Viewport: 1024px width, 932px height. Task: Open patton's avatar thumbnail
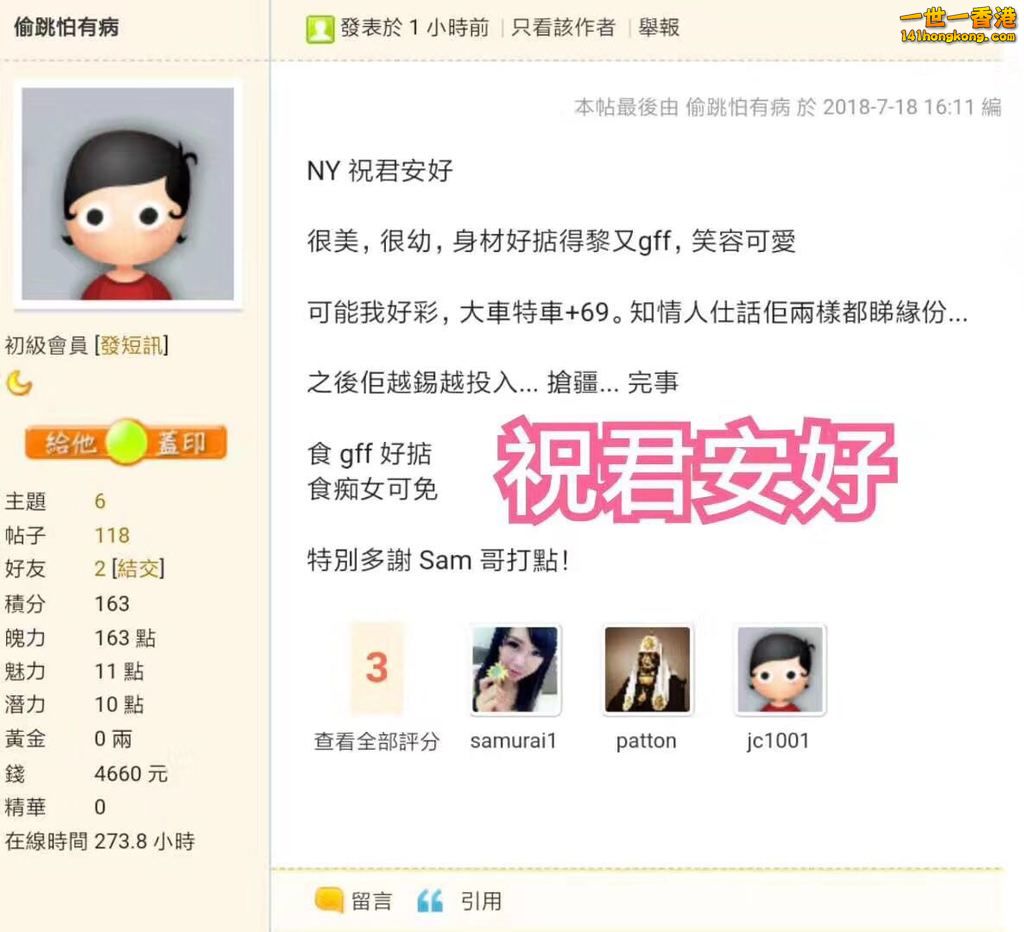point(647,669)
